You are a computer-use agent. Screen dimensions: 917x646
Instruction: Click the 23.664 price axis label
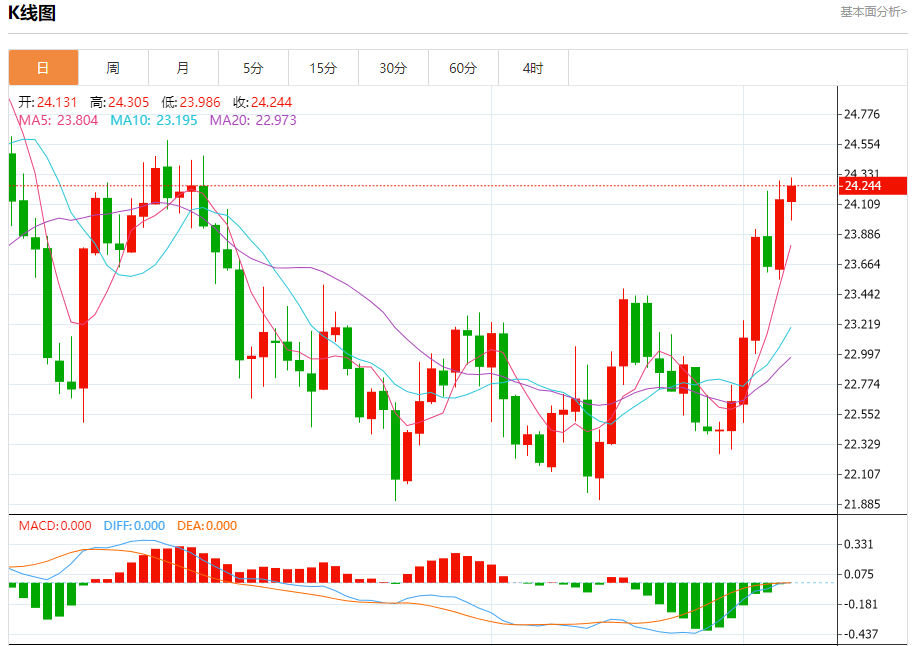coord(862,264)
